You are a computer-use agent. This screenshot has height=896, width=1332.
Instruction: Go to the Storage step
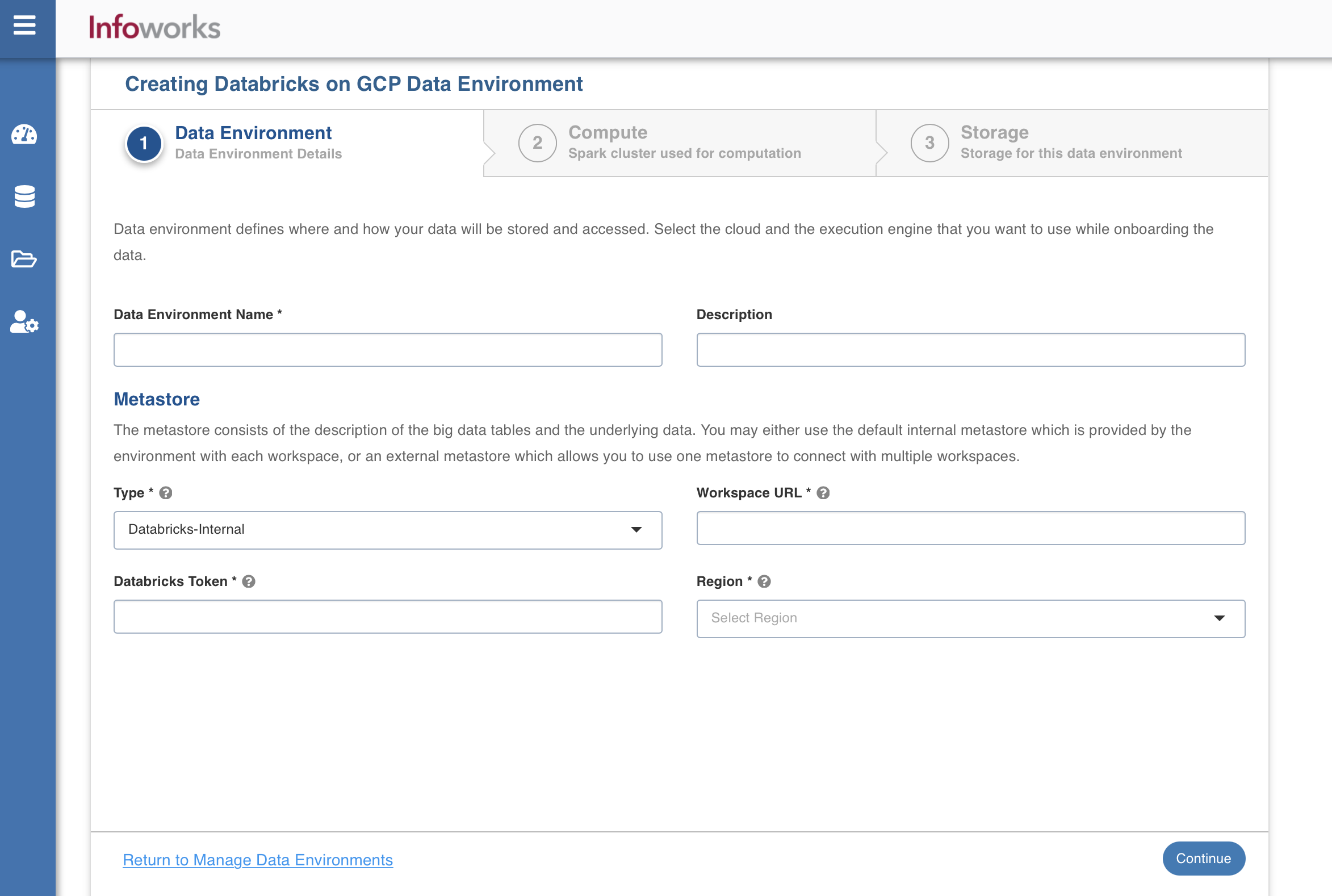click(1071, 143)
